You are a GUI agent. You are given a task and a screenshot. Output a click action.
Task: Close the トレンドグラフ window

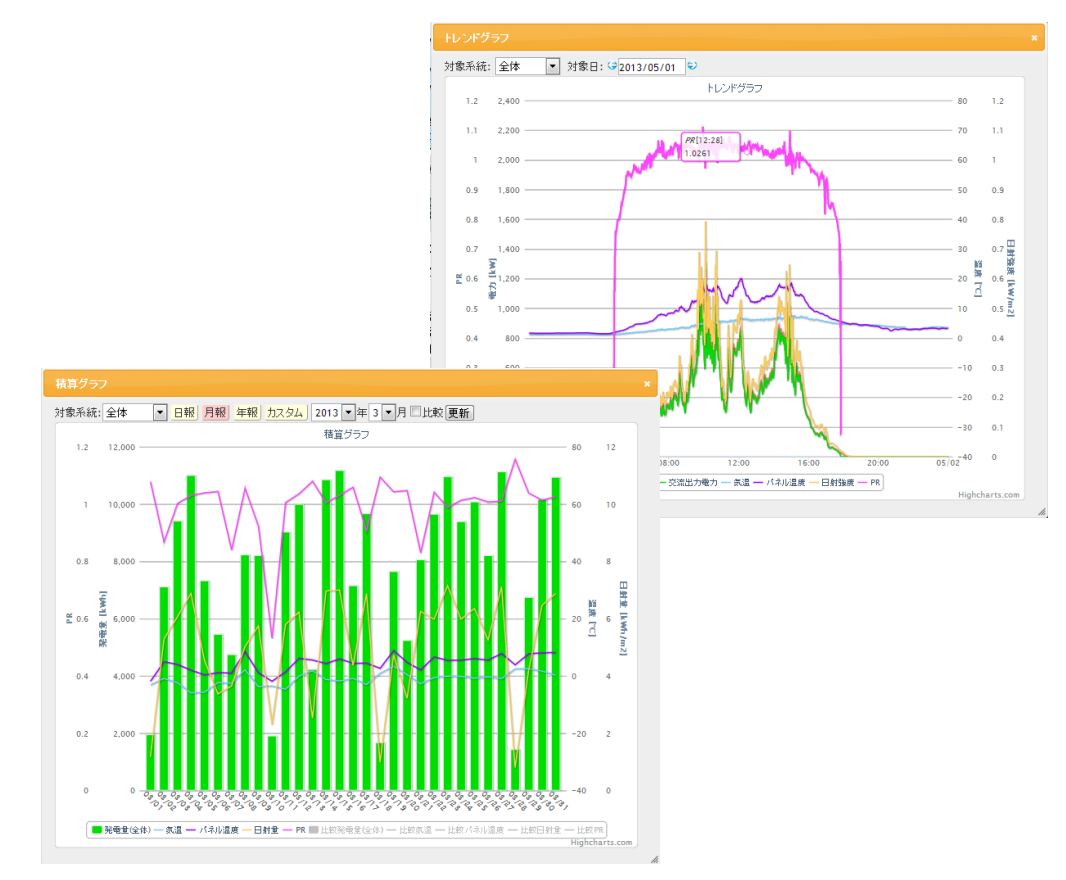[x=1034, y=38]
